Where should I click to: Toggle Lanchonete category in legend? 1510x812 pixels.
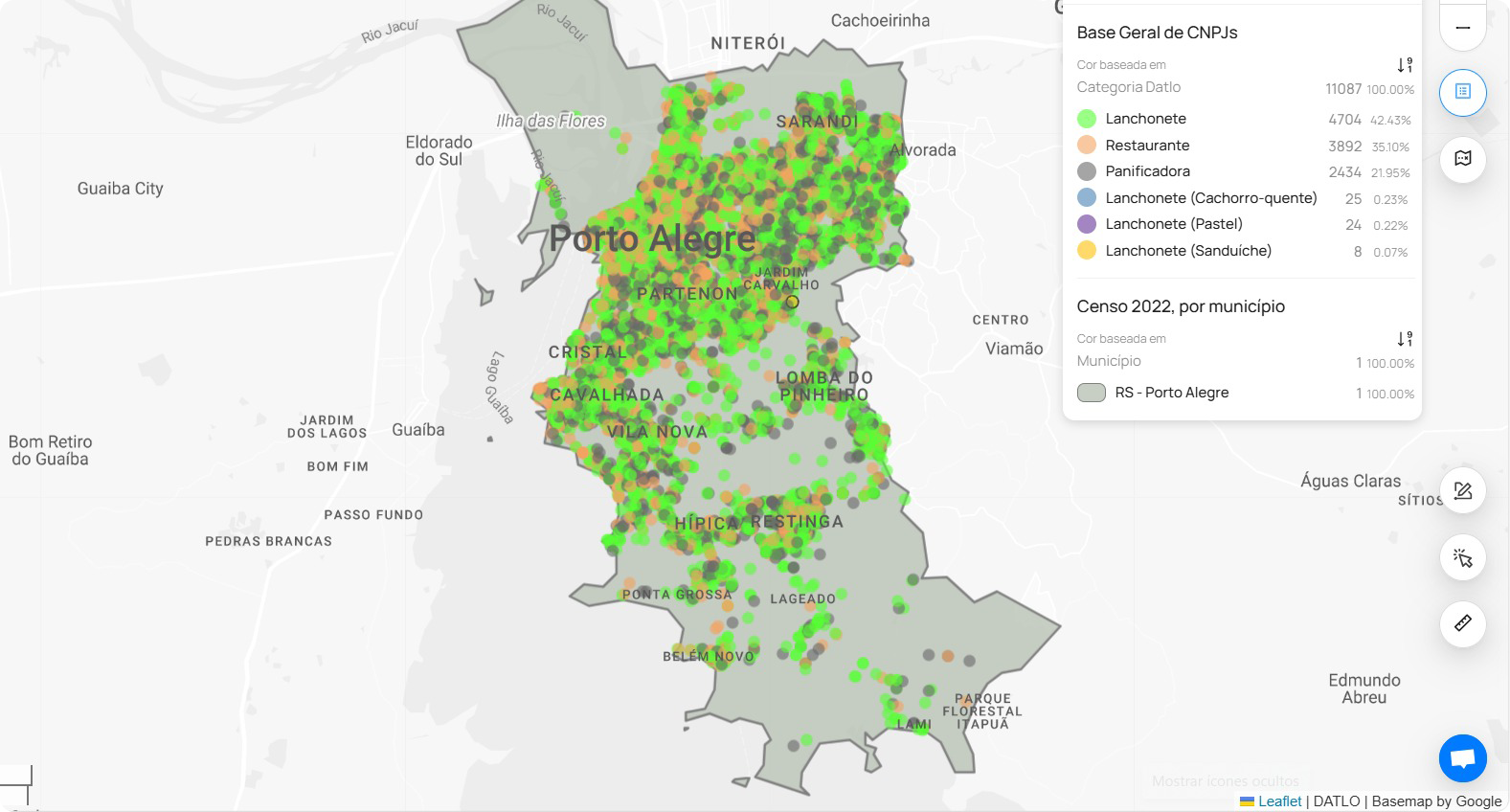(1145, 119)
